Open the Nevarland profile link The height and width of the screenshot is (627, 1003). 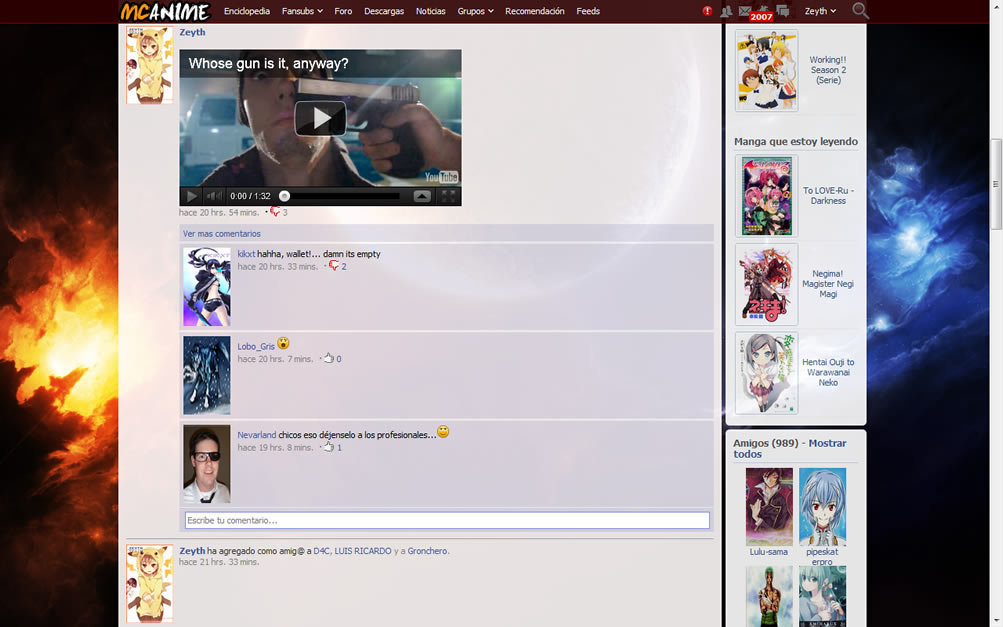click(x=257, y=435)
